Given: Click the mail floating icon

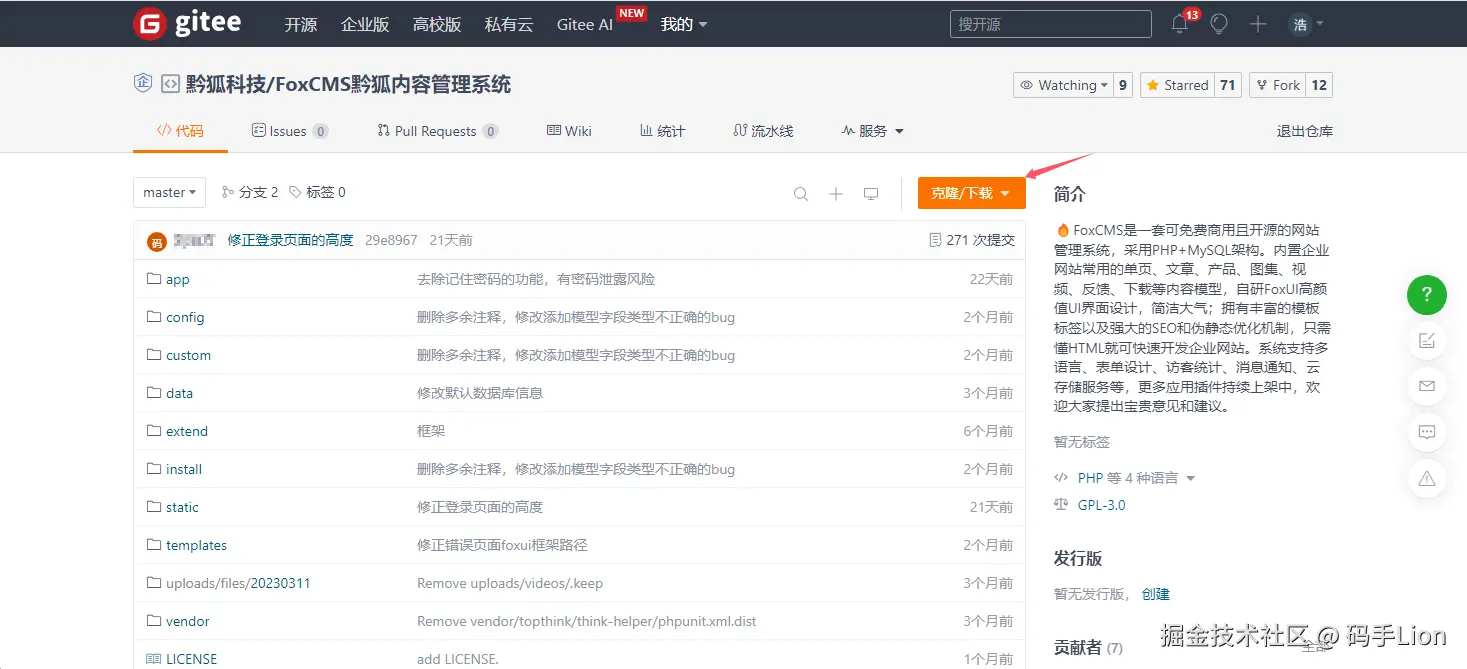Looking at the screenshot, I should pos(1427,386).
